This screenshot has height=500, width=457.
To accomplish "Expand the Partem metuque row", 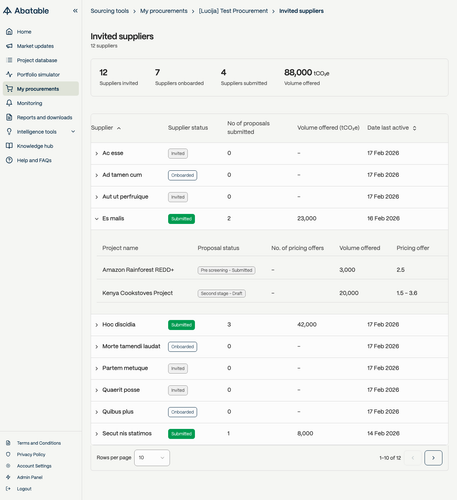I will coord(97,368).
